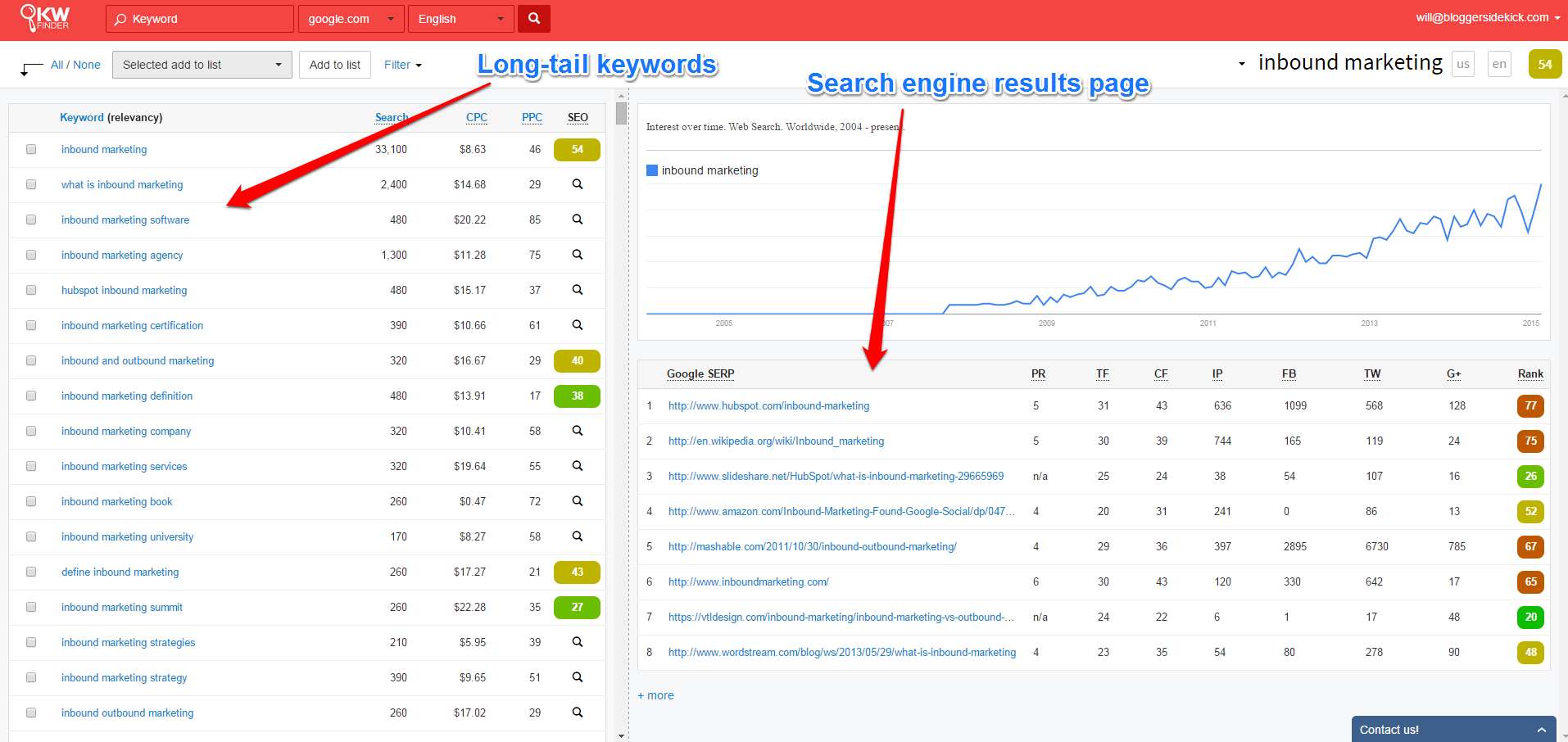Open the google.com location dropdown

coord(351,19)
